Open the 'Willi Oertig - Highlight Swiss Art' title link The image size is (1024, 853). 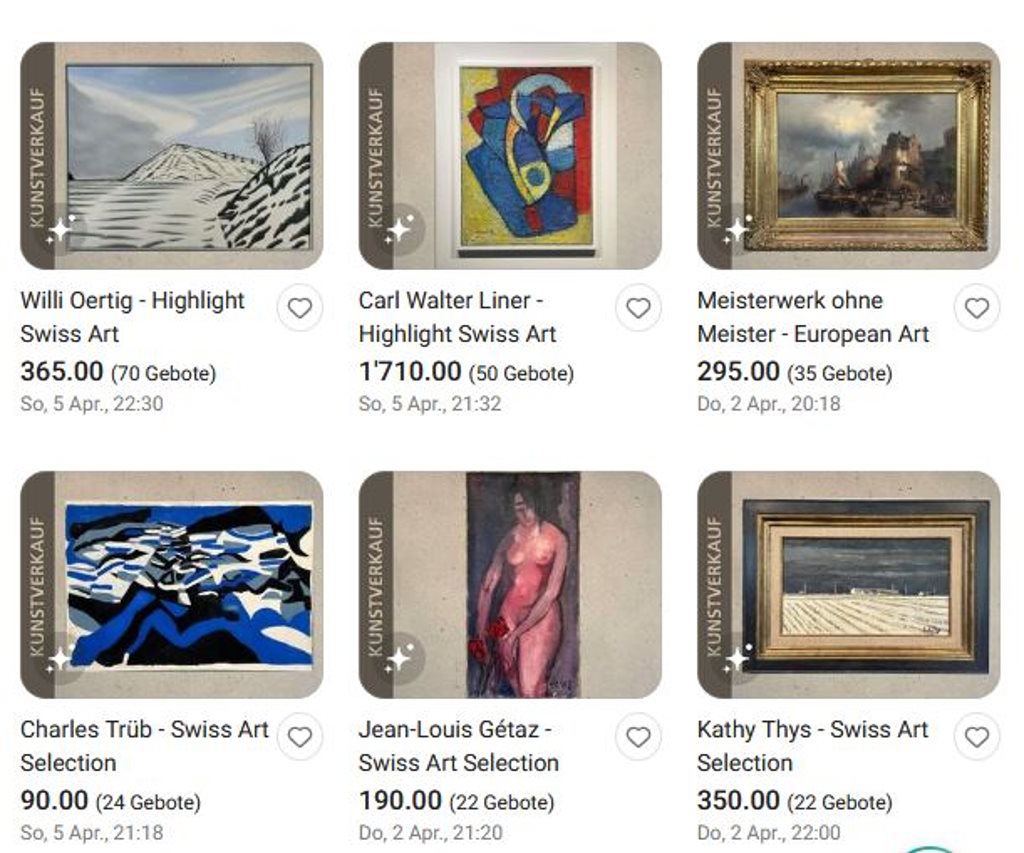[133, 317]
